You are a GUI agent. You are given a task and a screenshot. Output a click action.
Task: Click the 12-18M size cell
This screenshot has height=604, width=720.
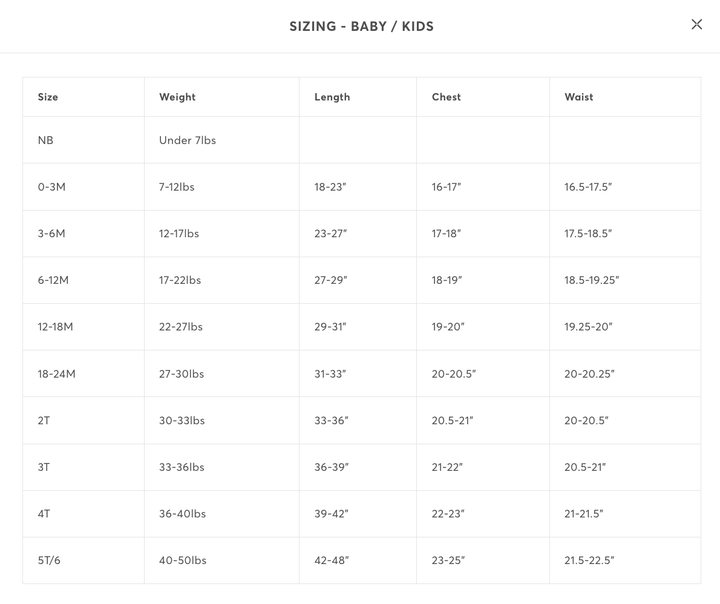(x=55, y=327)
